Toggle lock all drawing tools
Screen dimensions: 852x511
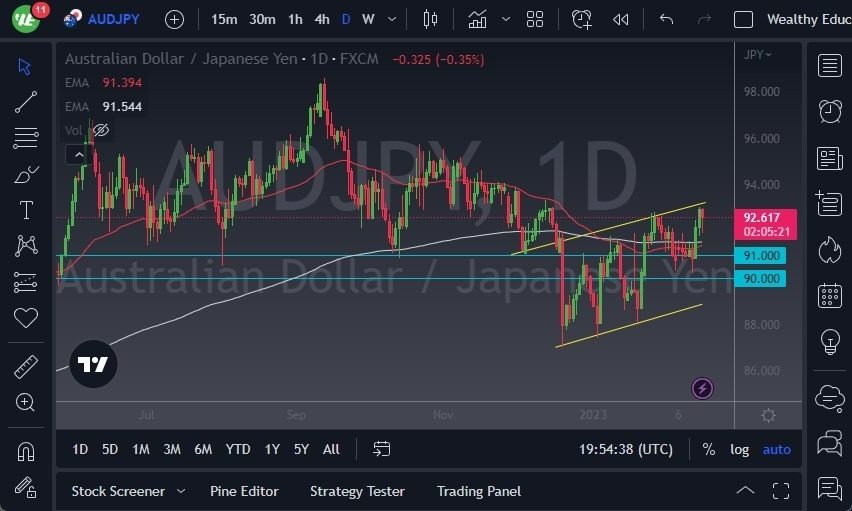[x=26, y=487]
